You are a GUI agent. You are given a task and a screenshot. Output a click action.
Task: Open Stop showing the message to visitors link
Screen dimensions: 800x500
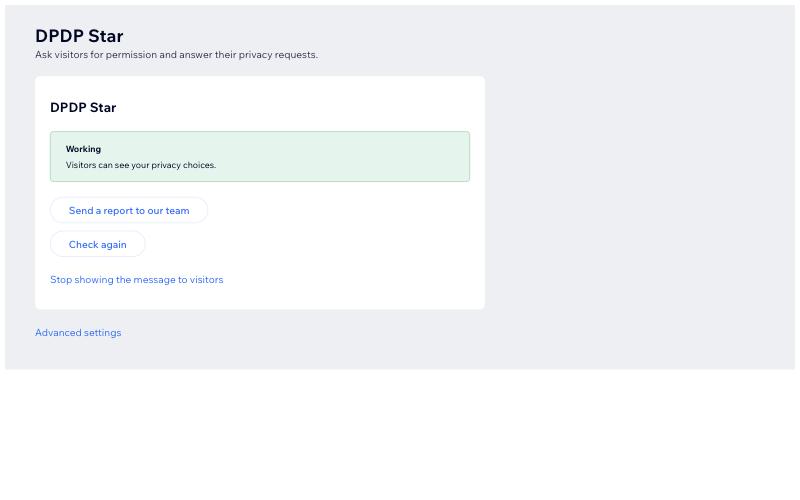[x=137, y=280]
